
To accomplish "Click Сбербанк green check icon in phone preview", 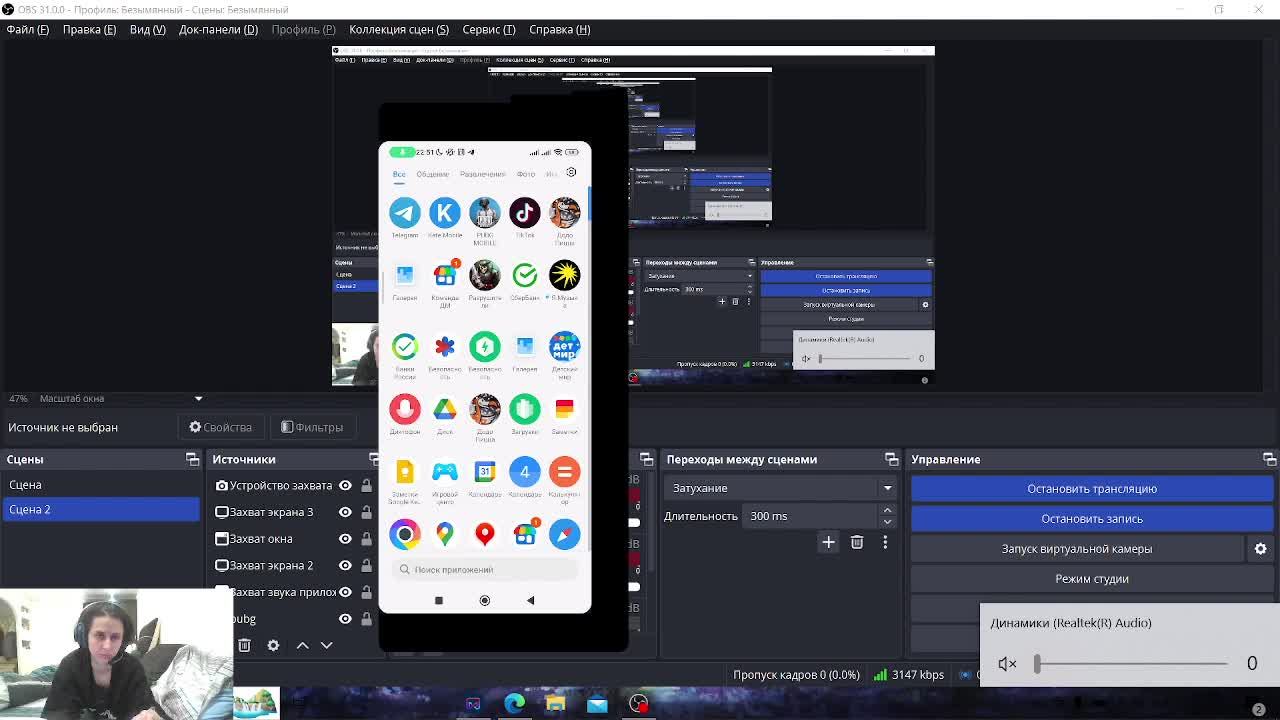I will click(x=525, y=274).
